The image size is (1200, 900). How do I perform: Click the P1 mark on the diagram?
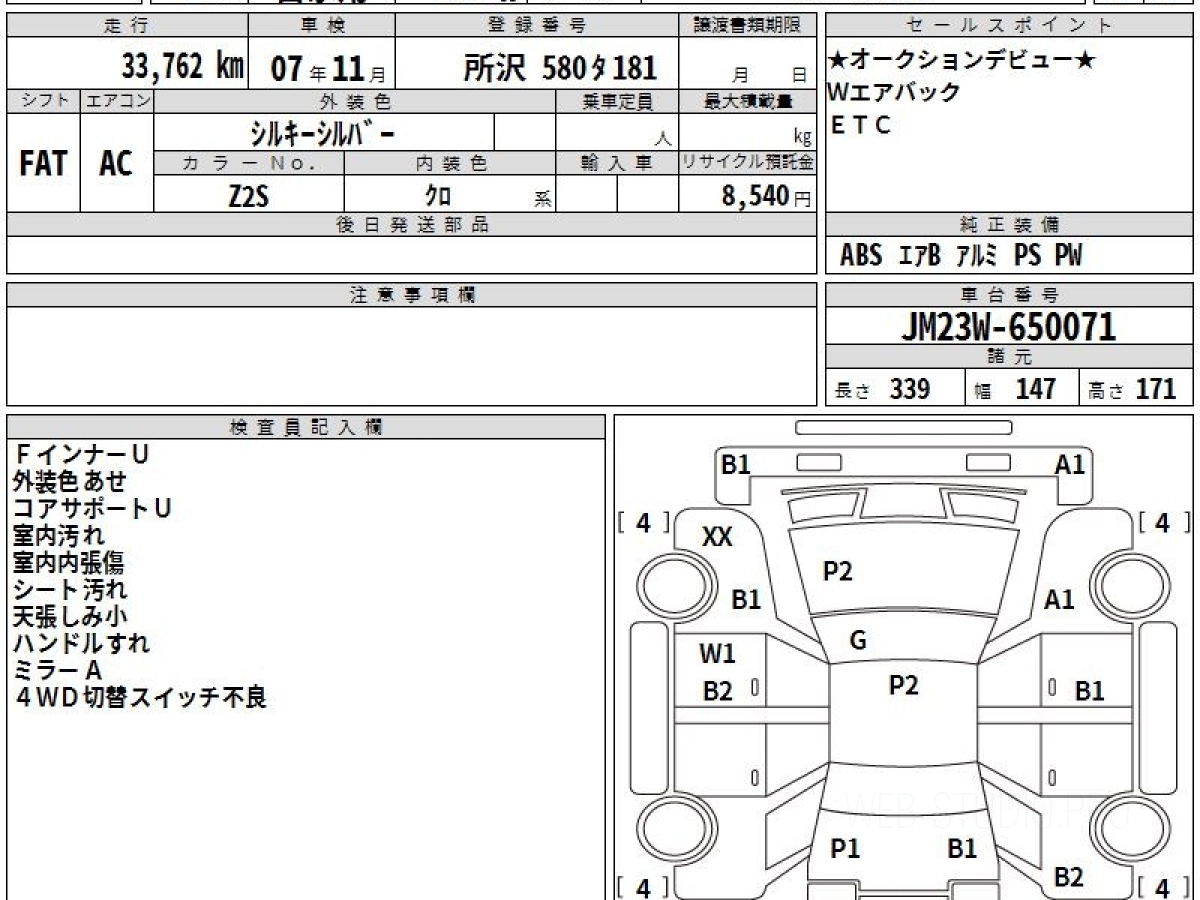tap(846, 849)
